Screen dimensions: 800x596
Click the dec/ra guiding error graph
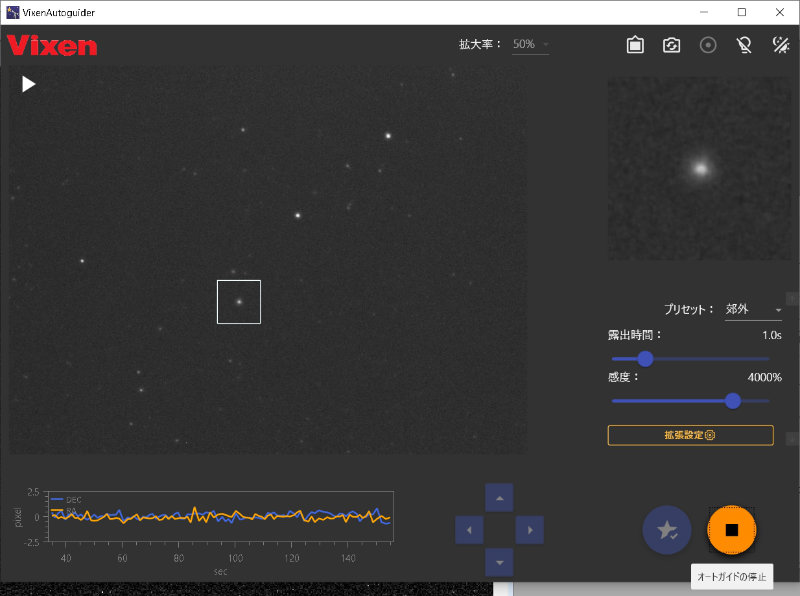point(218,517)
